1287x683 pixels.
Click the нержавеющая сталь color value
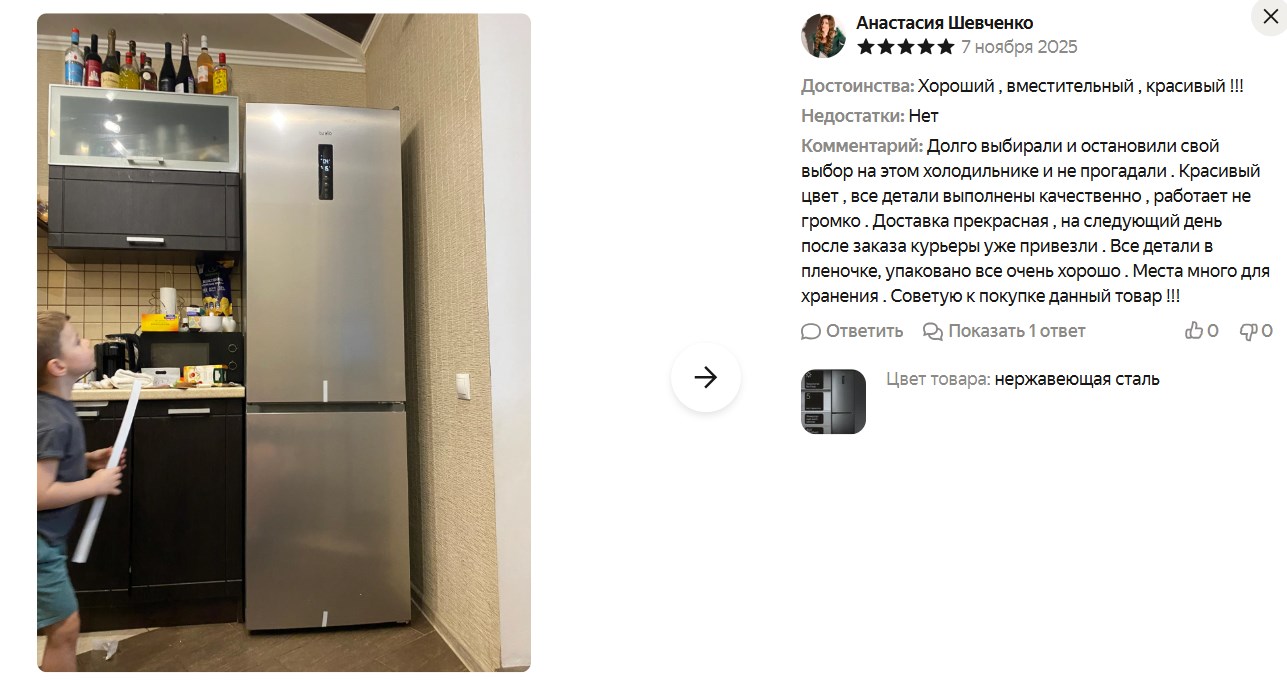click(1077, 379)
